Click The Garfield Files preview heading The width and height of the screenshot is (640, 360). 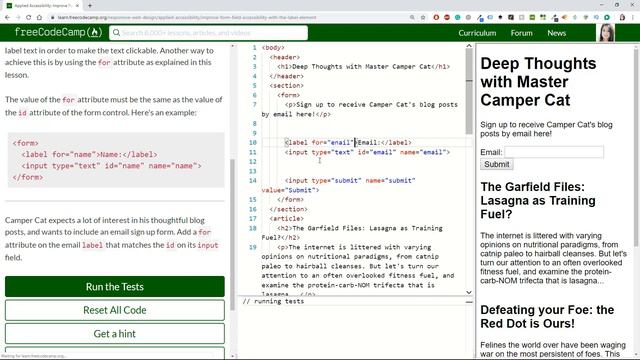click(538, 200)
